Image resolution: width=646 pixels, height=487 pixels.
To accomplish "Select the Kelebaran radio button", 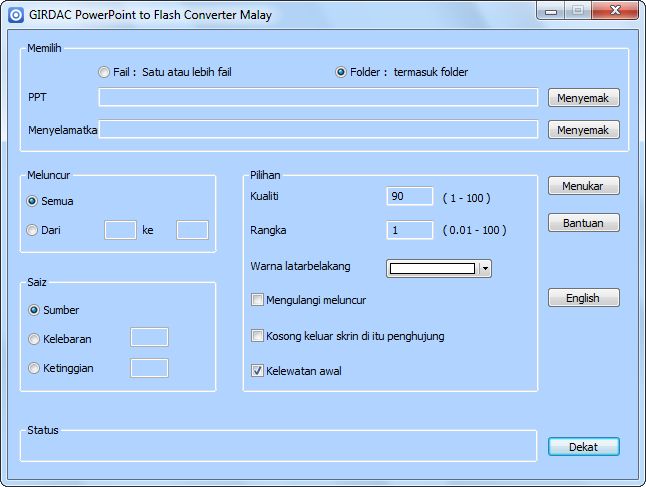I will pyautogui.click(x=34, y=339).
